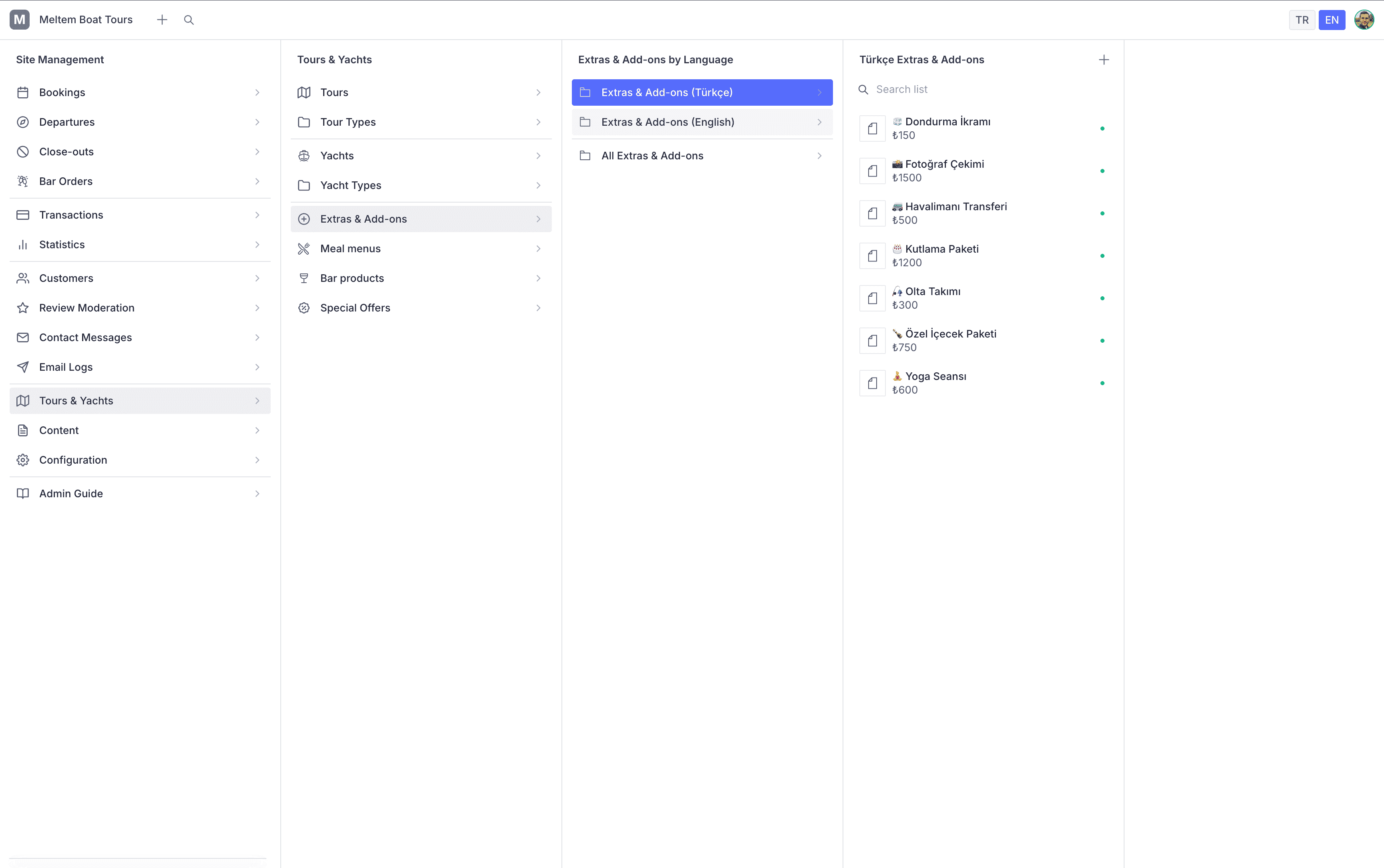Expand the Customers chevron
The width and height of the screenshot is (1384, 868).
(x=257, y=278)
